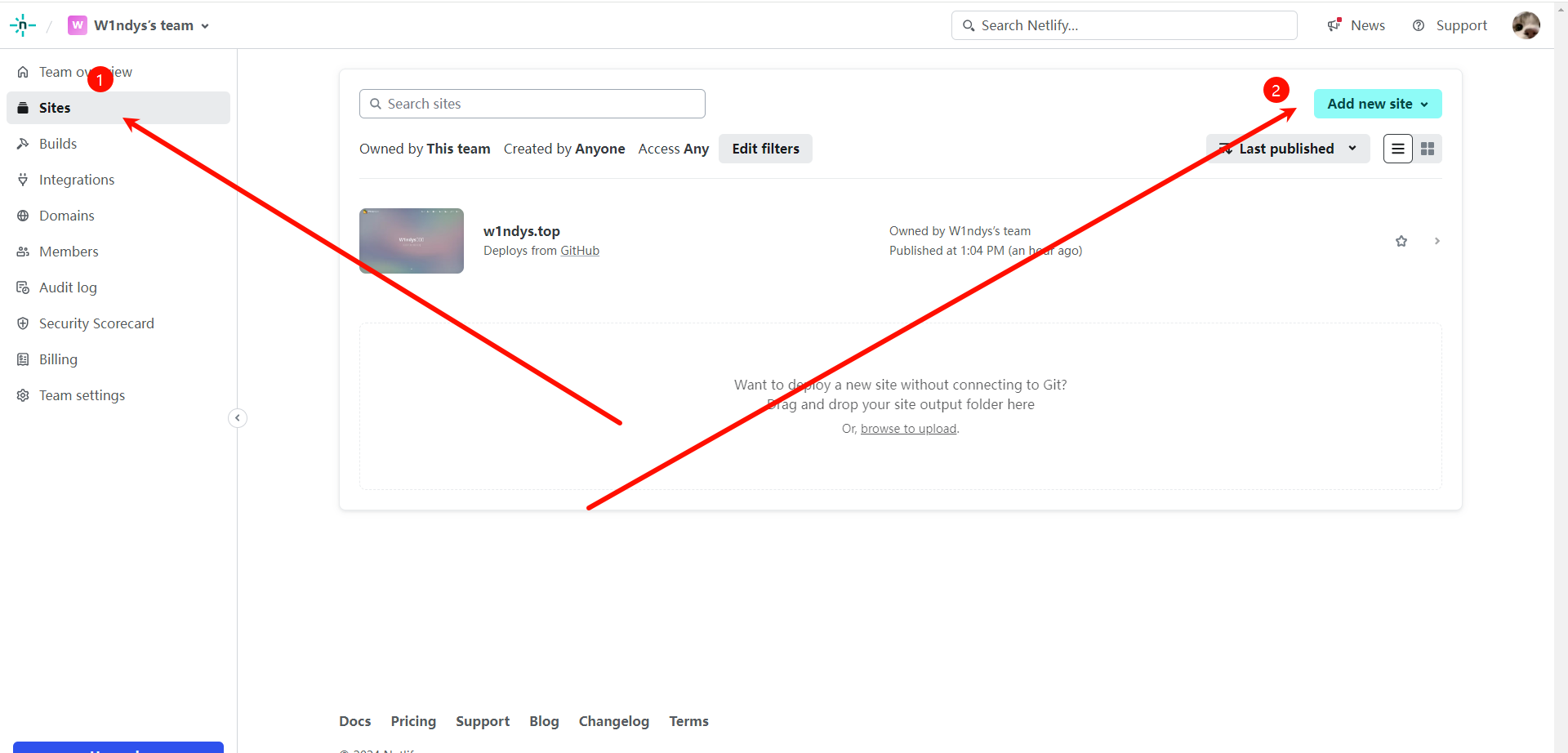1568x753 pixels.
Task: Star the w1ndys.top site as favorite
Action: pyautogui.click(x=1401, y=241)
